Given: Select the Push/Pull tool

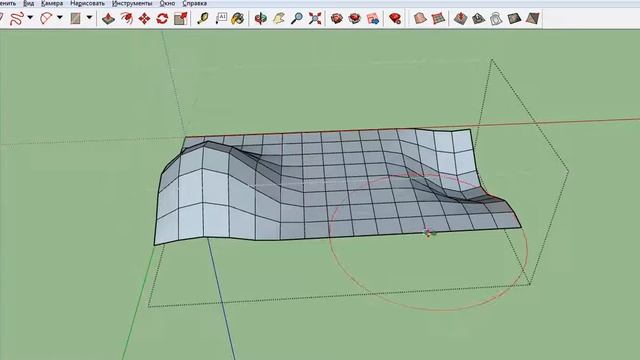Looking at the screenshot, I should click(x=108, y=18).
